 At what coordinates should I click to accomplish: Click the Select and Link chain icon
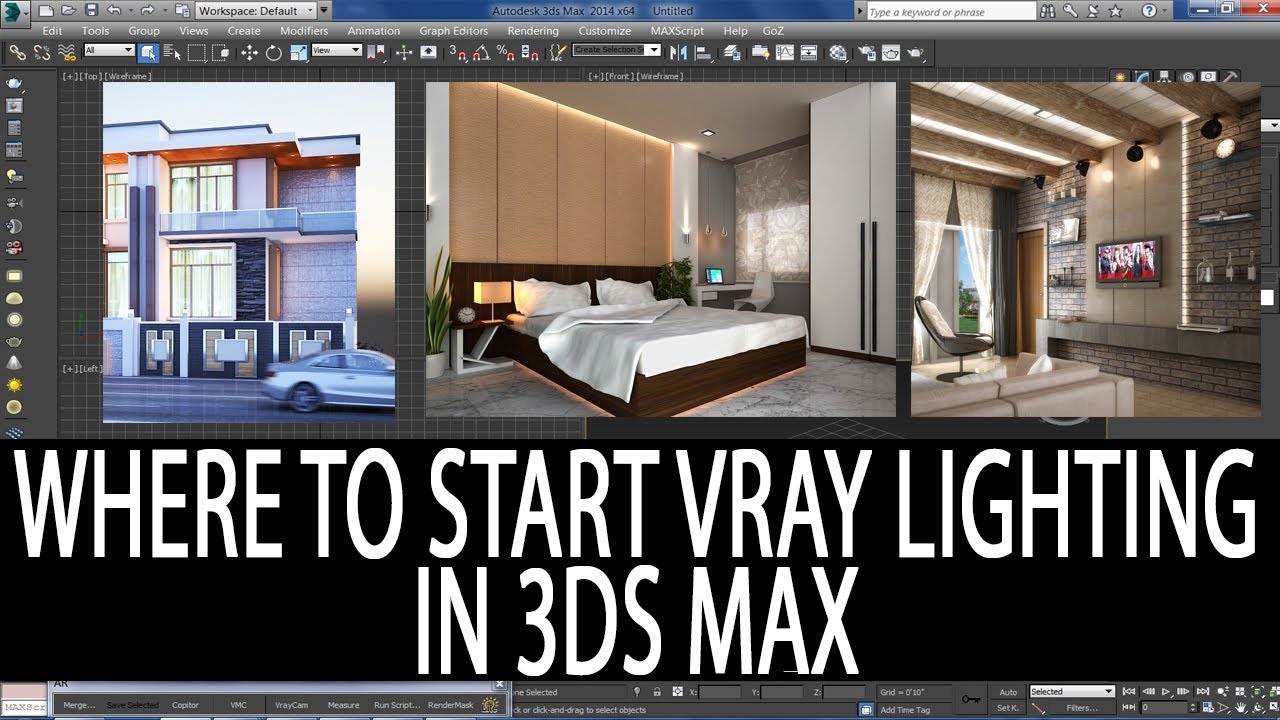(17, 52)
